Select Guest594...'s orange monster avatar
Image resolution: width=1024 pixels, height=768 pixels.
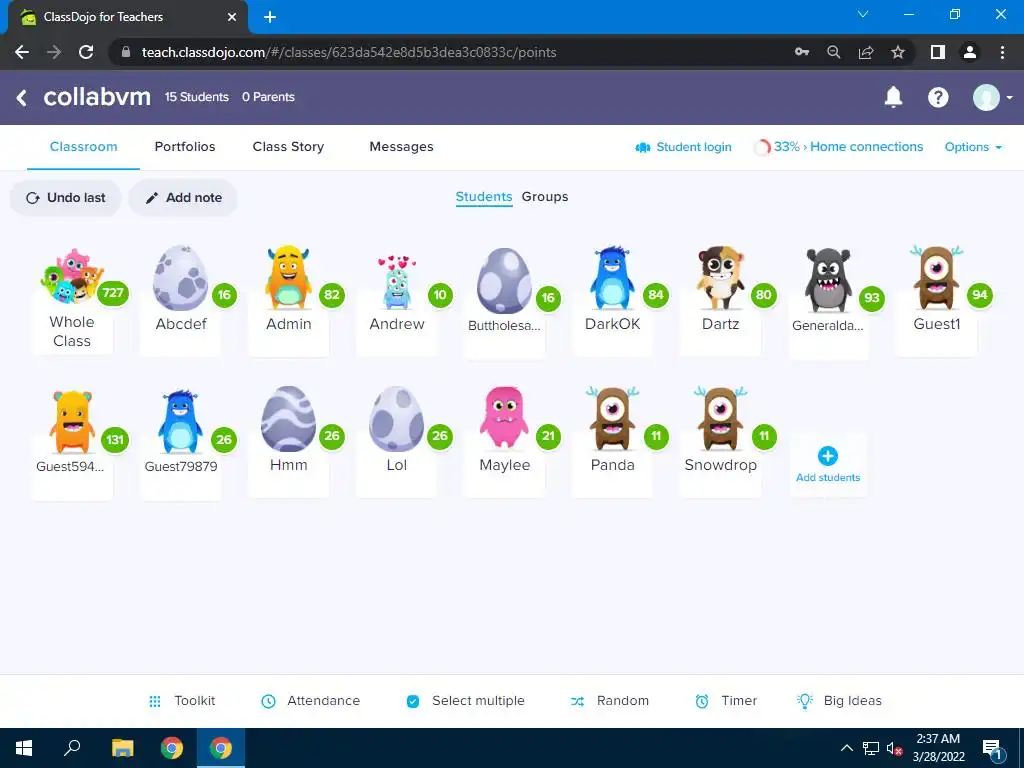tap(72, 422)
